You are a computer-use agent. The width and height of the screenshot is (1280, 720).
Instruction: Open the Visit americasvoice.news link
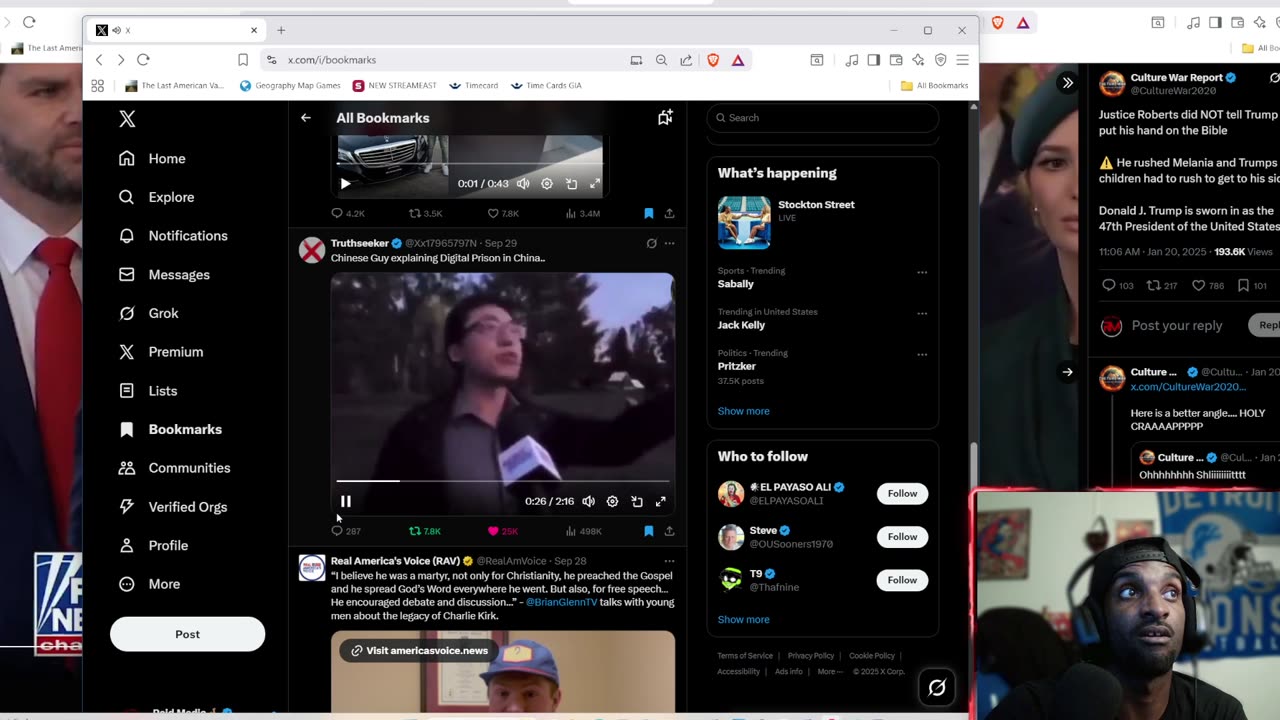click(x=420, y=651)
